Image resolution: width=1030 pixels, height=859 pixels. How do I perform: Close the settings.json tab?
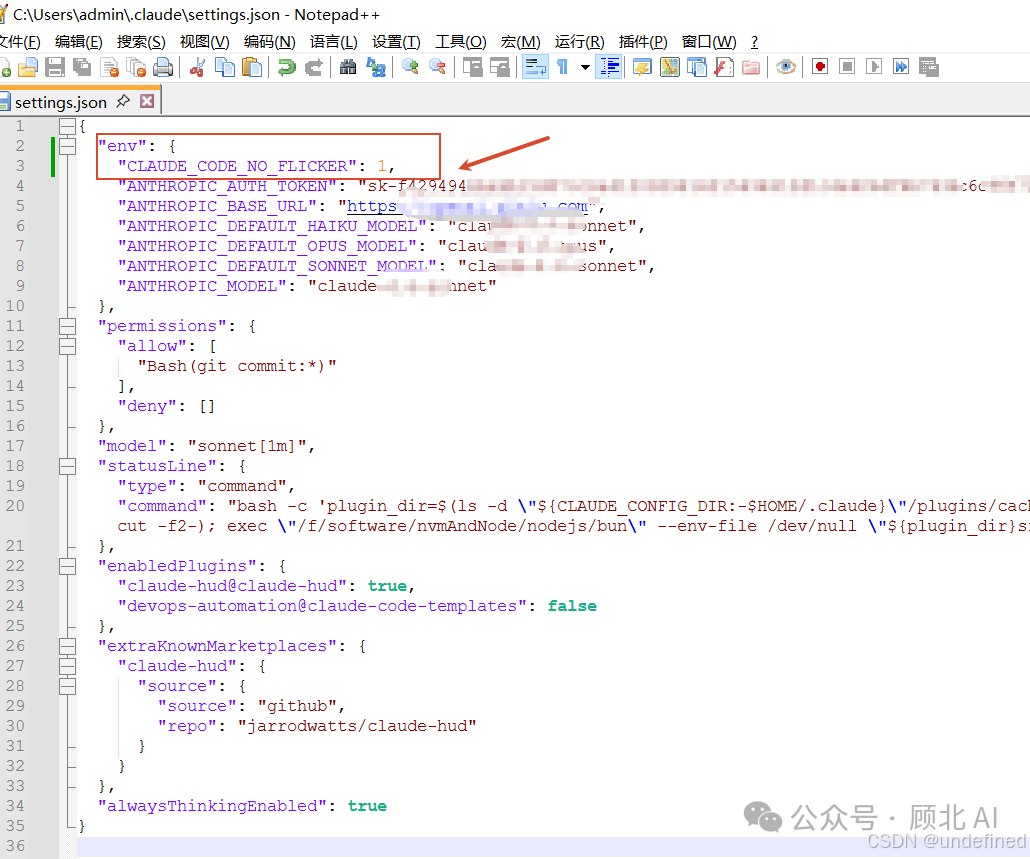tap(147, 101)
